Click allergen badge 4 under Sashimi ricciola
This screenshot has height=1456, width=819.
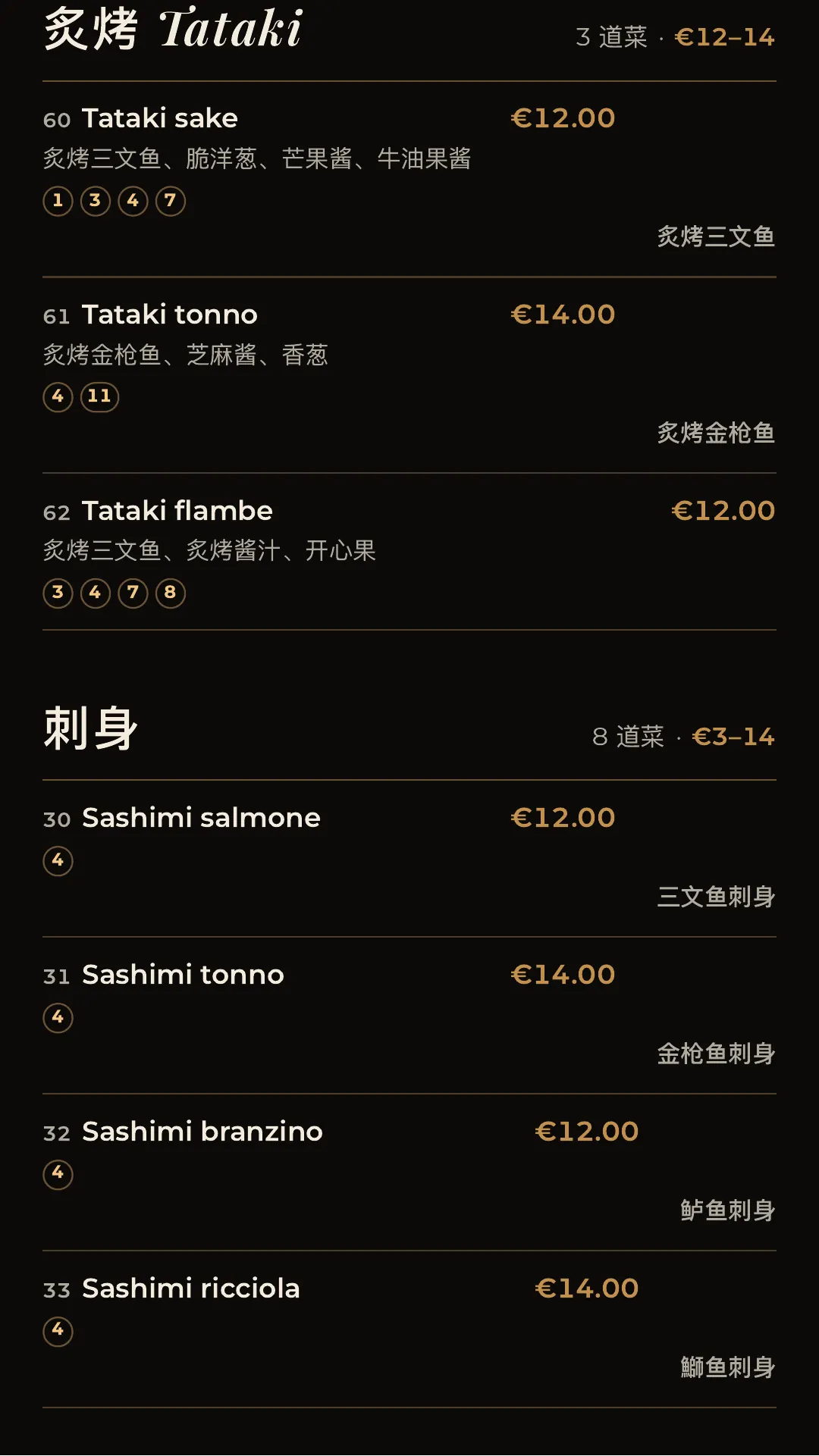click(x=58, y=1331)
